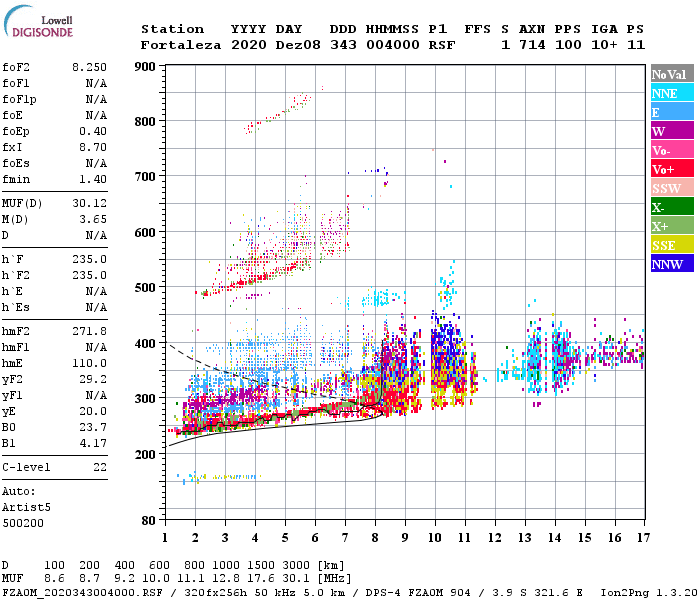The height and width of the screenshot is (600, 700).
Task: Click the 004000 time header value
Action: click(x=392, y=45)
